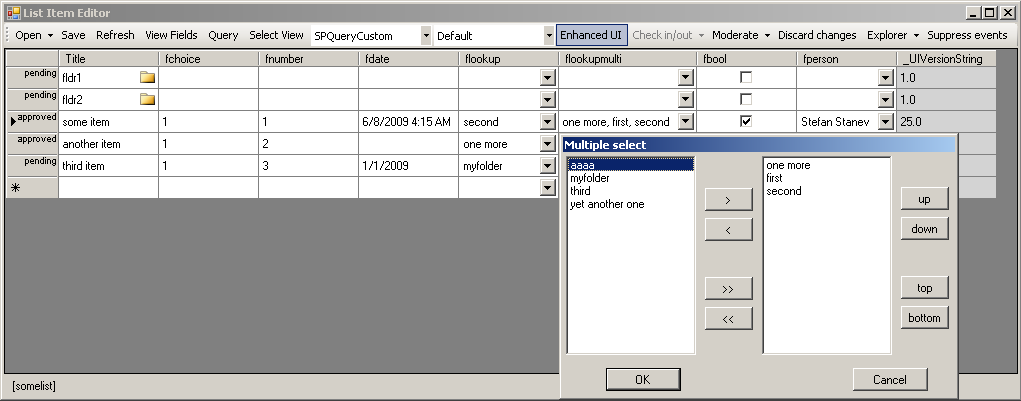Expand the SPQueryCustom combo box
Viewport: 1021px width, 401px height.
426,36
